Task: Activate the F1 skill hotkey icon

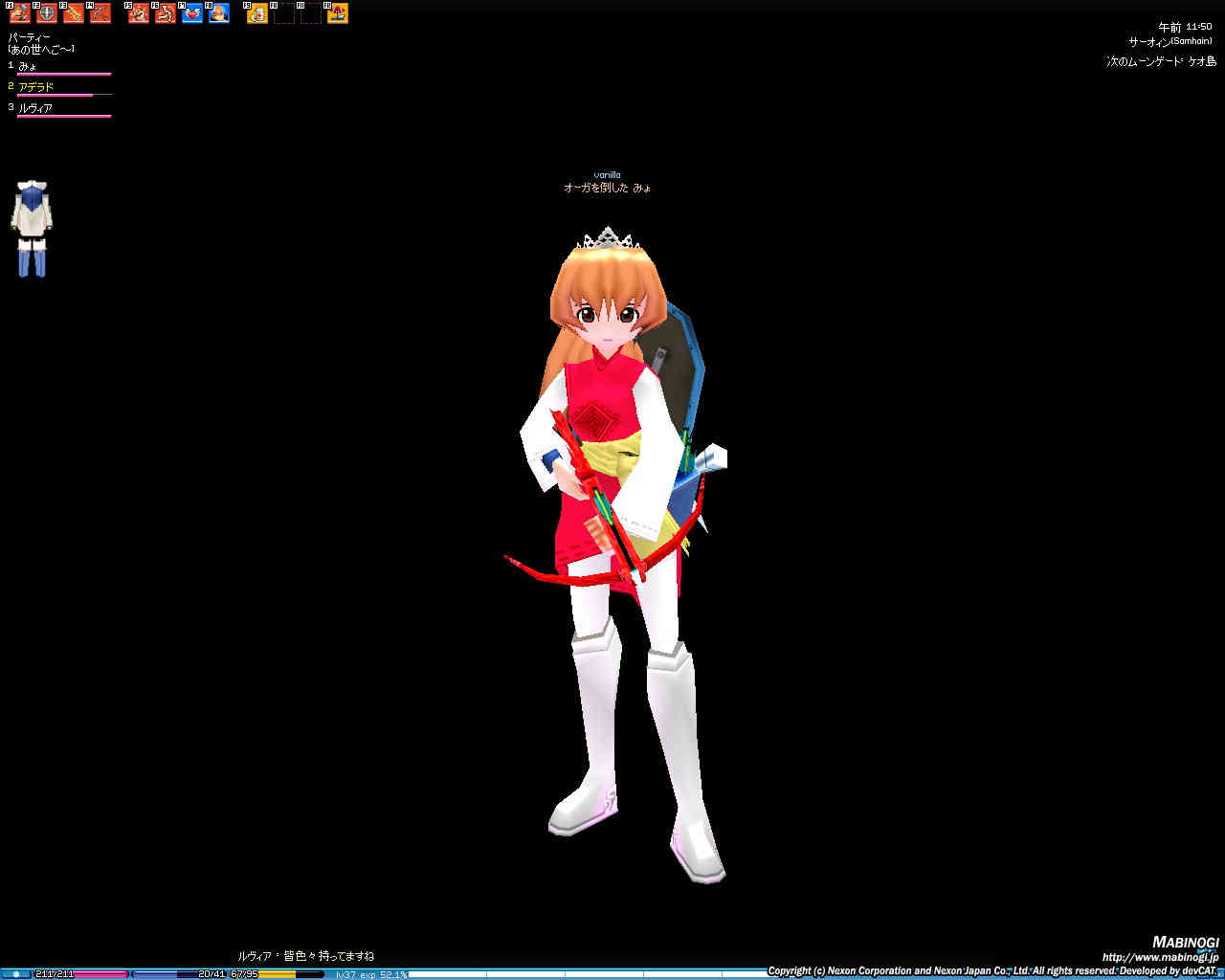Action: click(20, 13)
